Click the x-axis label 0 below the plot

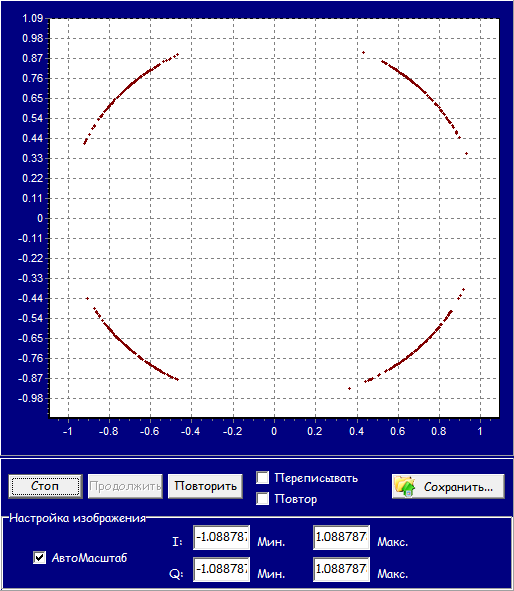click(x=274, y=431)
